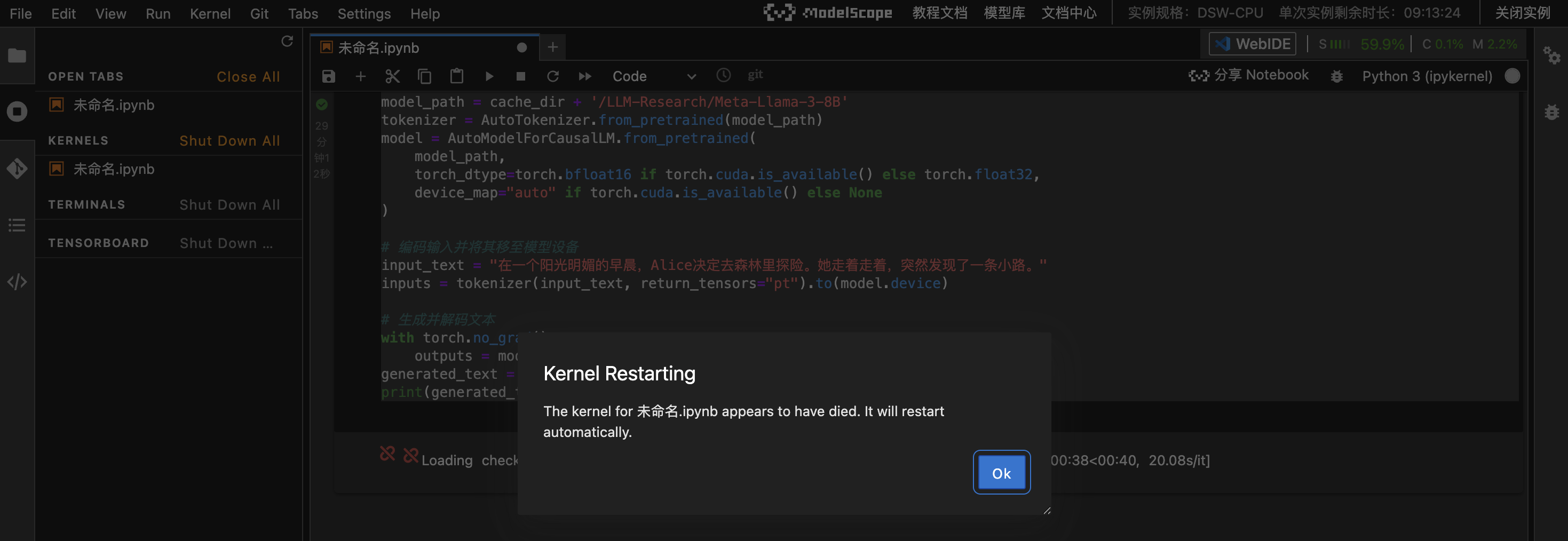Copy the selected cell
Image resolution: width=1568 pixels, height=541 pixels.
coord(424,76)
